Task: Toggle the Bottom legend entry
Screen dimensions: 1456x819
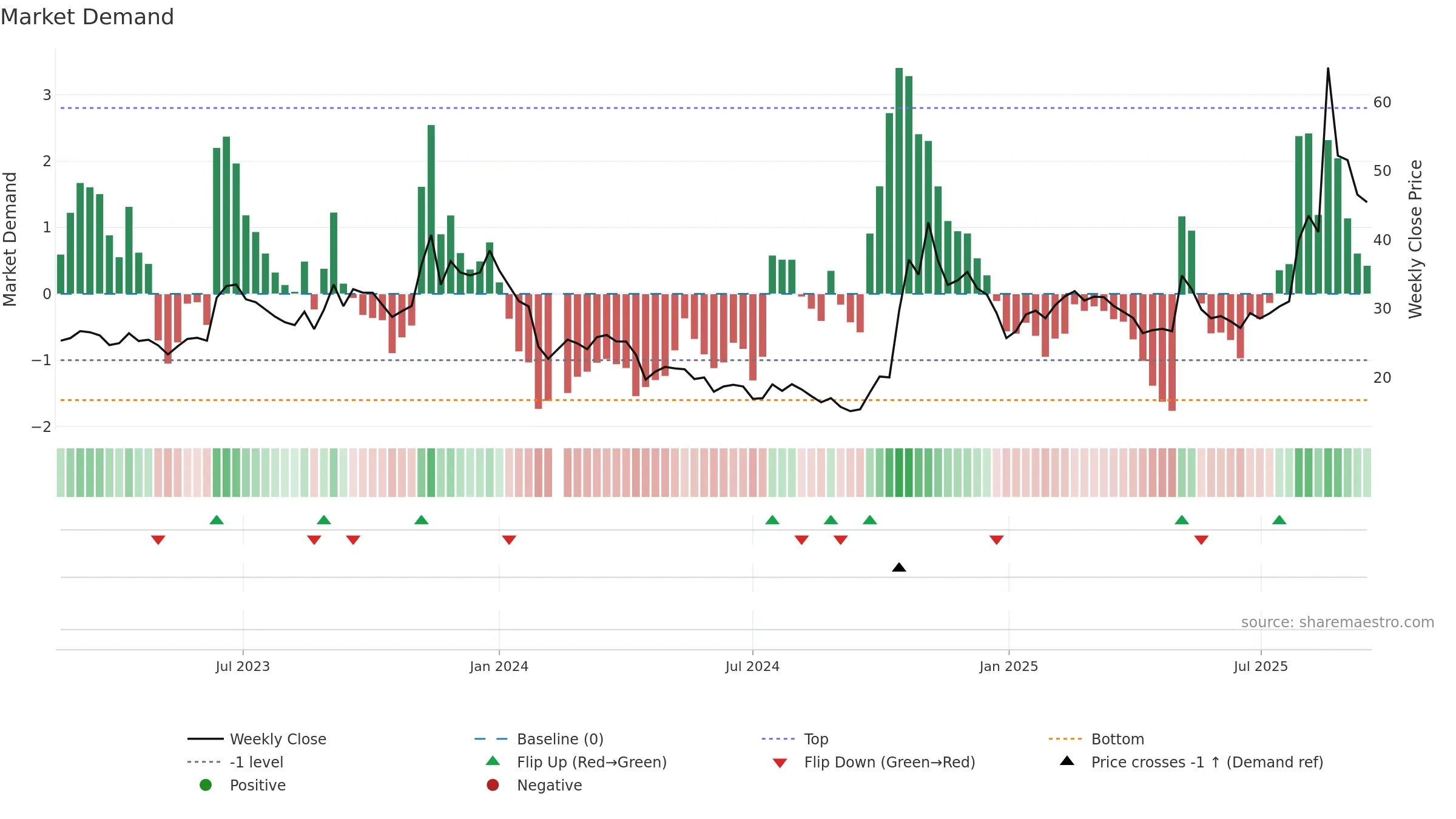Action: pos(1096,739)
